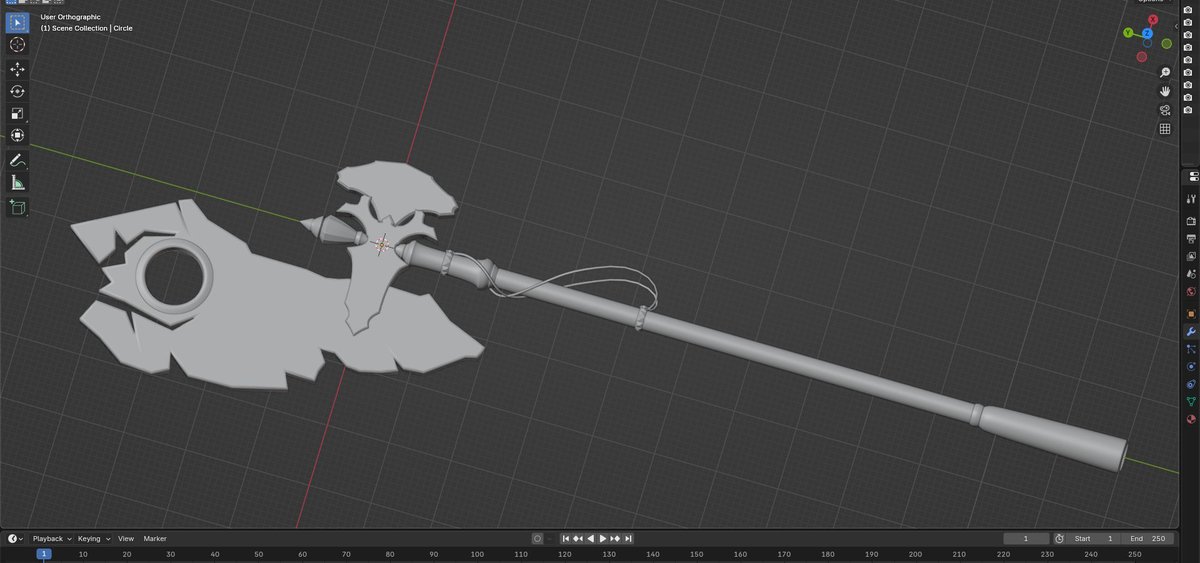This screenshot has height=563, width=1200.
Task: Select the Add Cube tool
Action: [x=17, y=207]
